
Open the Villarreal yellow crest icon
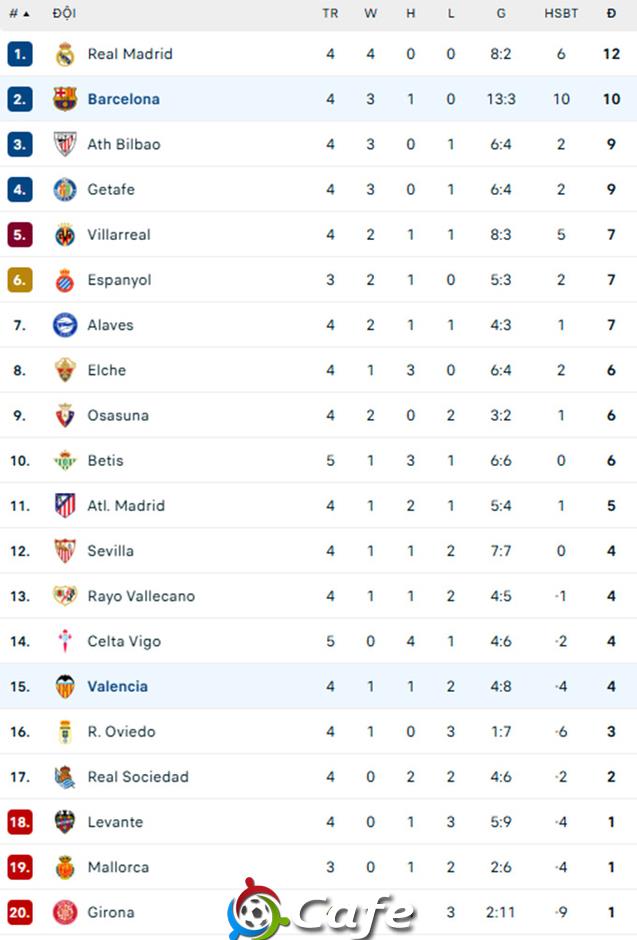coord(65,235)
